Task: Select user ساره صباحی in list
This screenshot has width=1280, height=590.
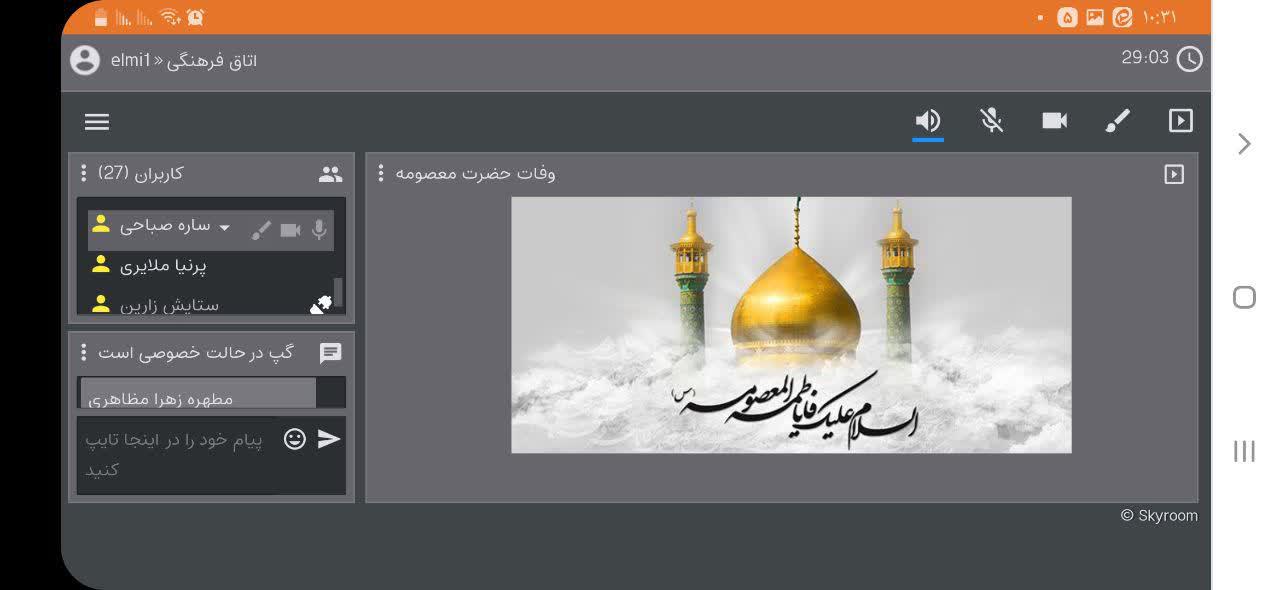Action: pos(211,229)
